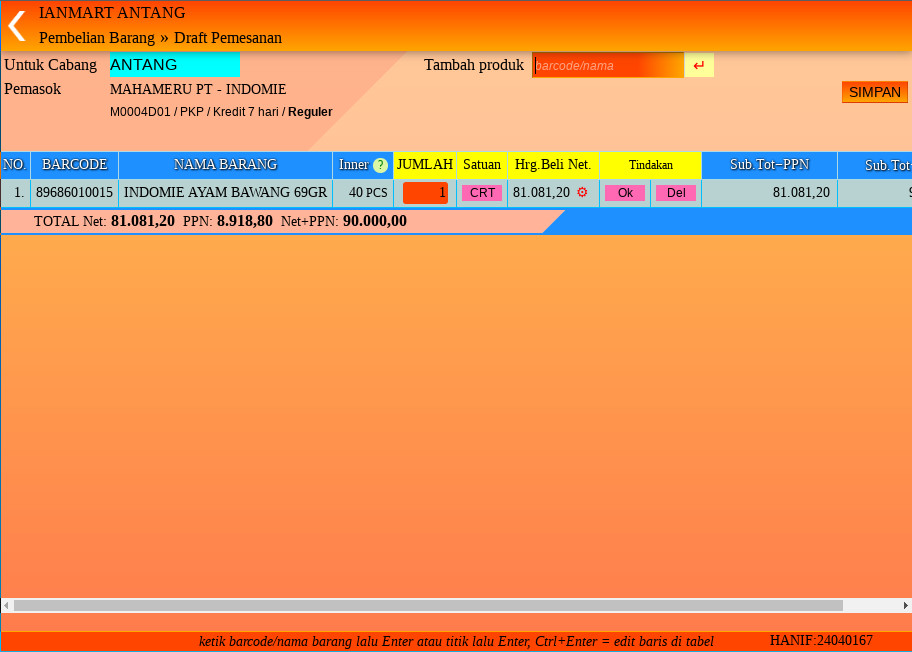Toggle the CRT unit button
912x652 pixels.
pyautogui.click(x=482, y=193)
